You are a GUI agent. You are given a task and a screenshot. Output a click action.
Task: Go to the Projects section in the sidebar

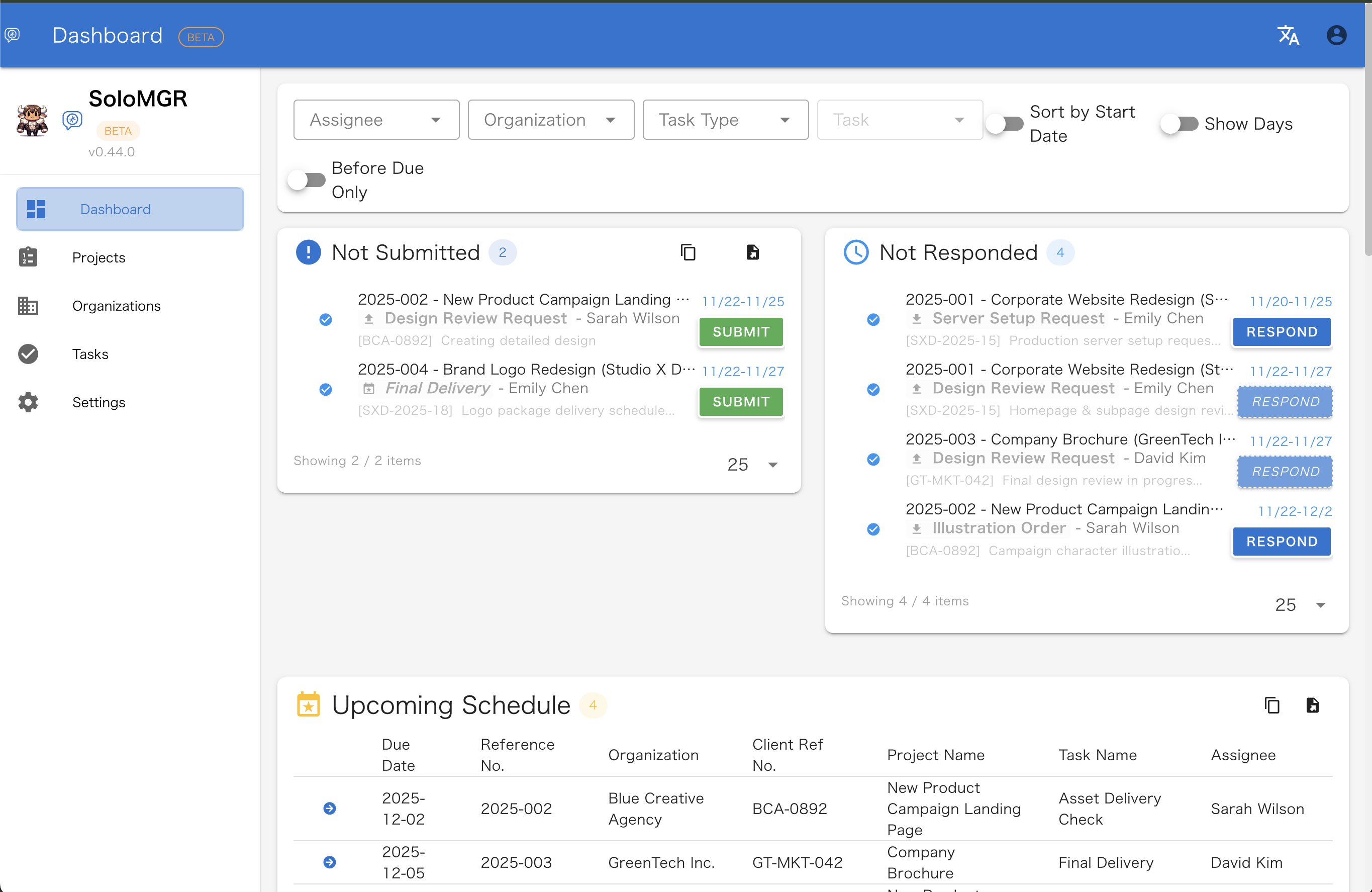tap(99, 257)
